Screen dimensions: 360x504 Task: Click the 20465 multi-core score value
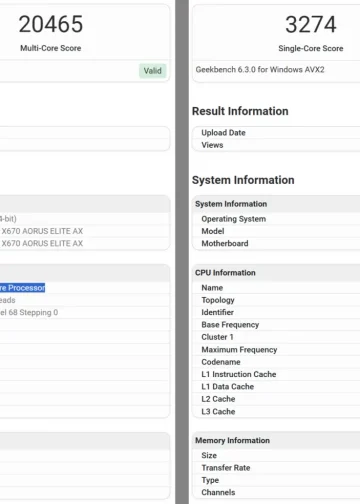(51, 24)
